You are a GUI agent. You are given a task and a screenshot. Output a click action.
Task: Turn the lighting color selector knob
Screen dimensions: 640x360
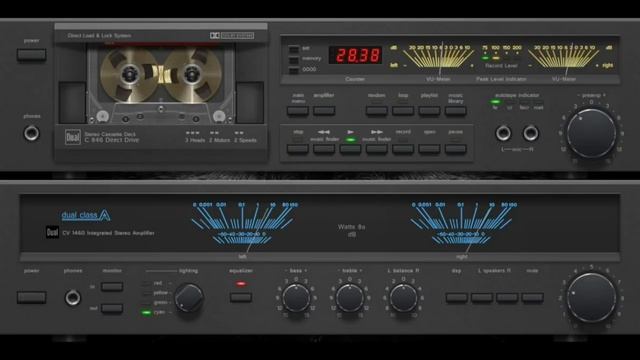click(x=189, y=298)
